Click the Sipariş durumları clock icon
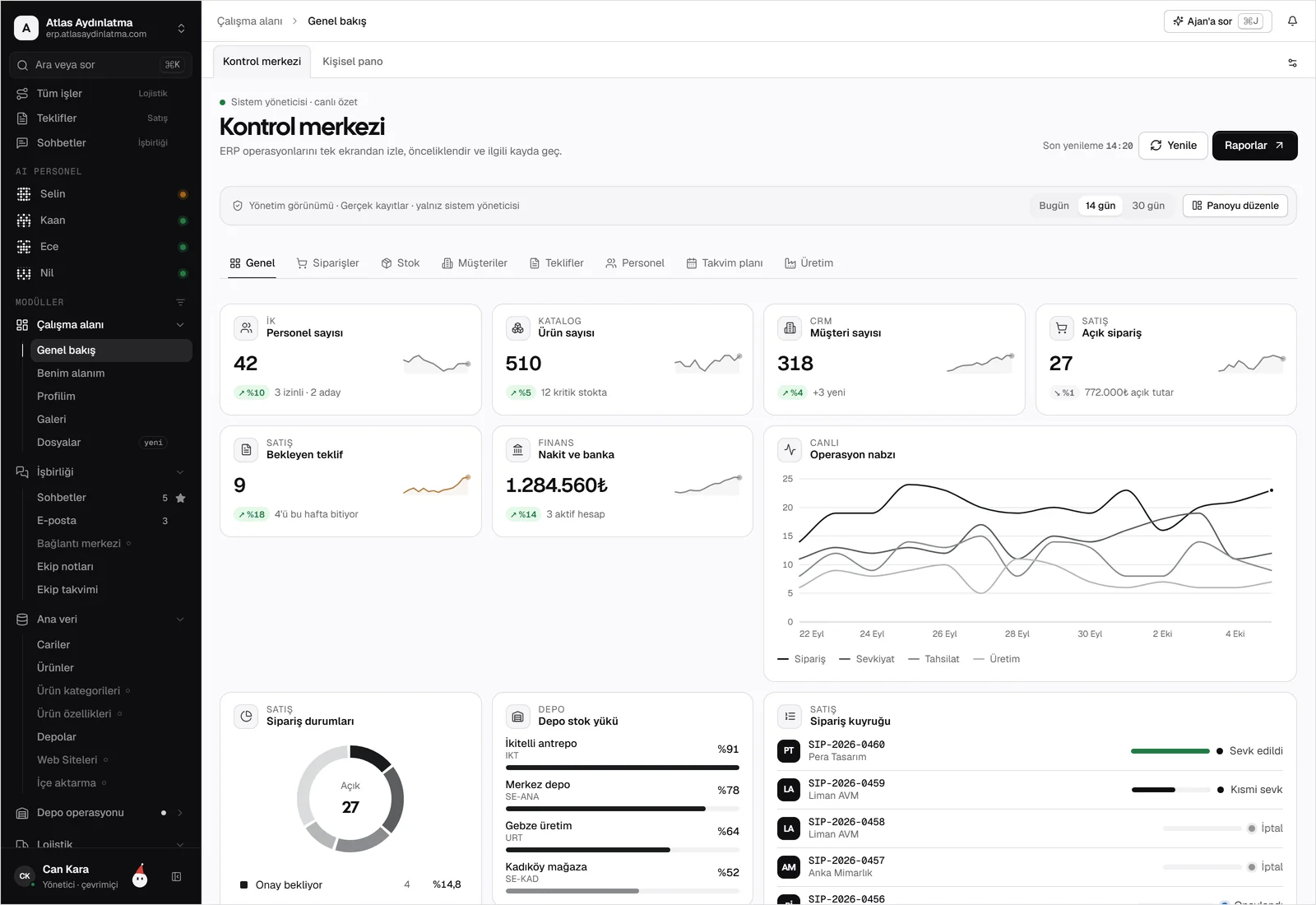This screenshot has height=905, width=1316. [x=246, y=716]
